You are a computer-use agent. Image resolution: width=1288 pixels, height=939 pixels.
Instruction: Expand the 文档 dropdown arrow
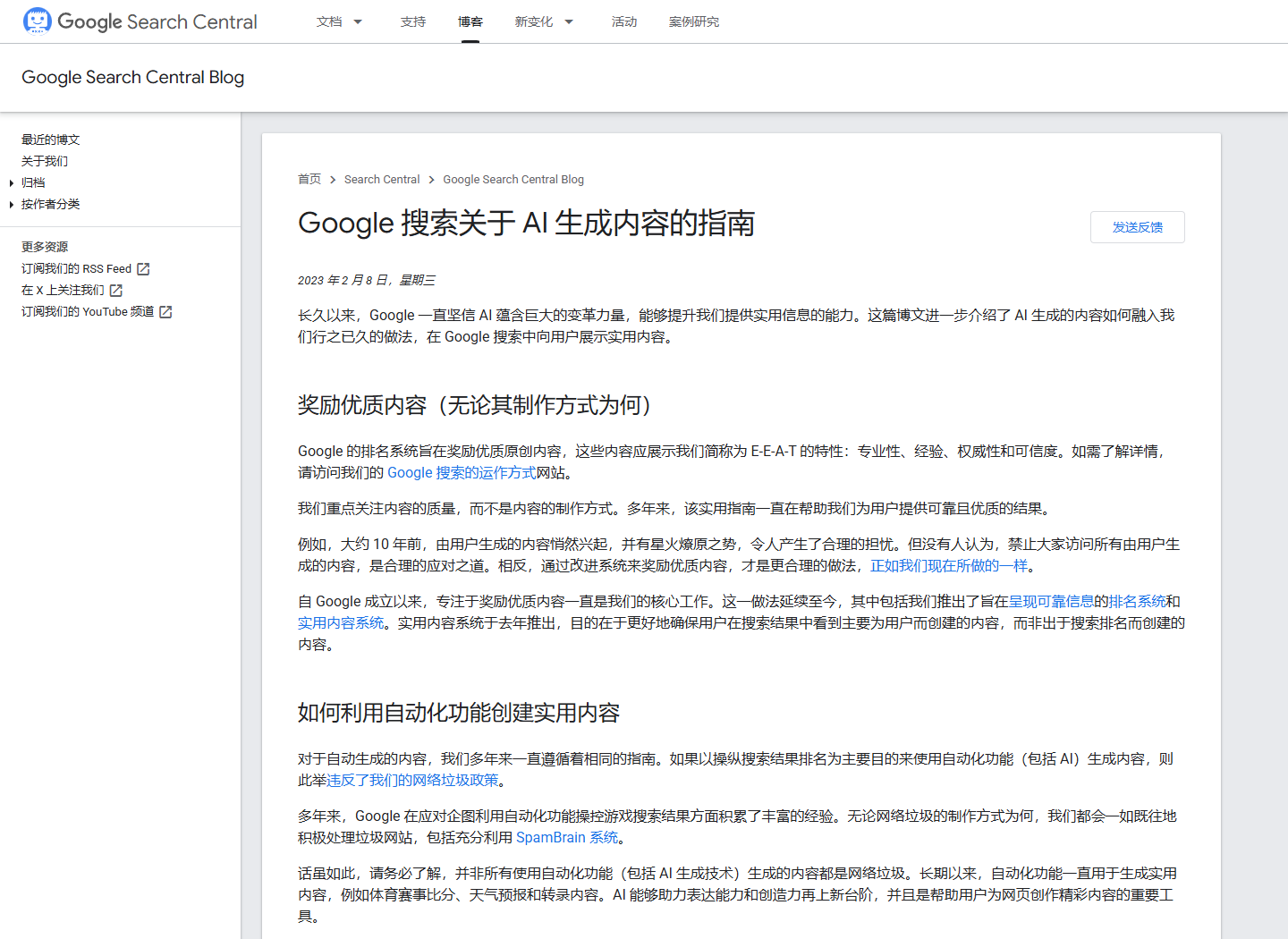pyautogui.click(x=358, y=21)
